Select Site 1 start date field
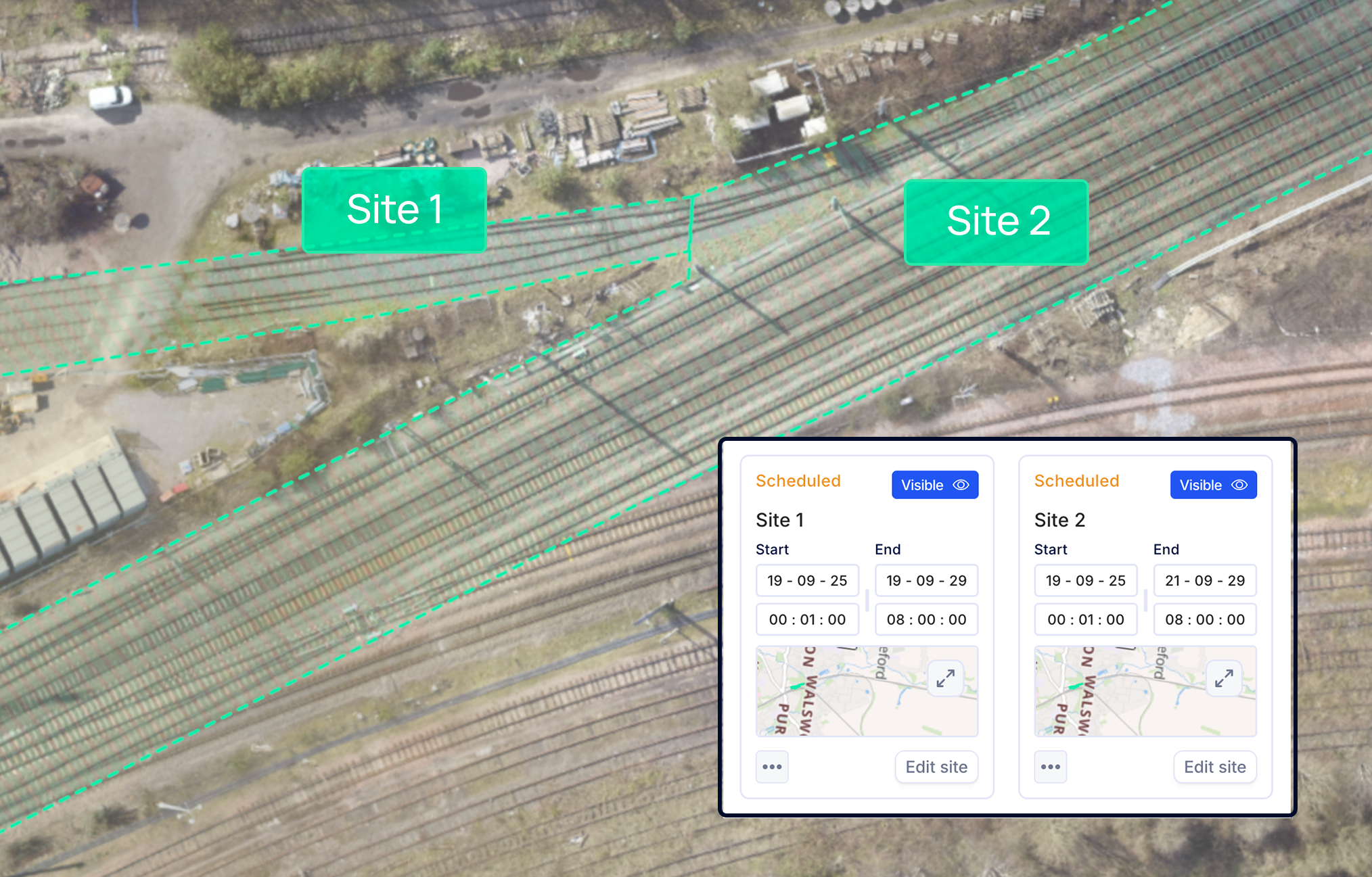Image resolution: width=1372 pixels, height=877 pixels. tap(807, 580)
